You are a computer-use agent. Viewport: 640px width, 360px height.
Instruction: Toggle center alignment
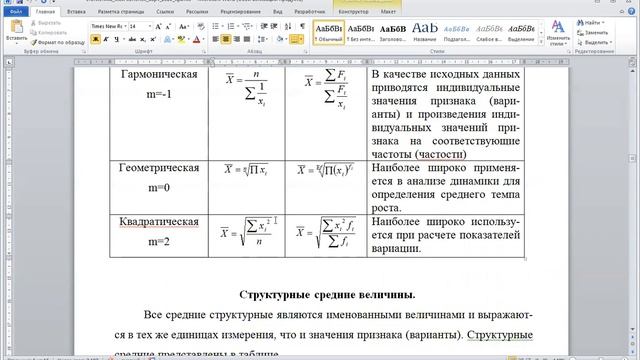pos(226,39)
